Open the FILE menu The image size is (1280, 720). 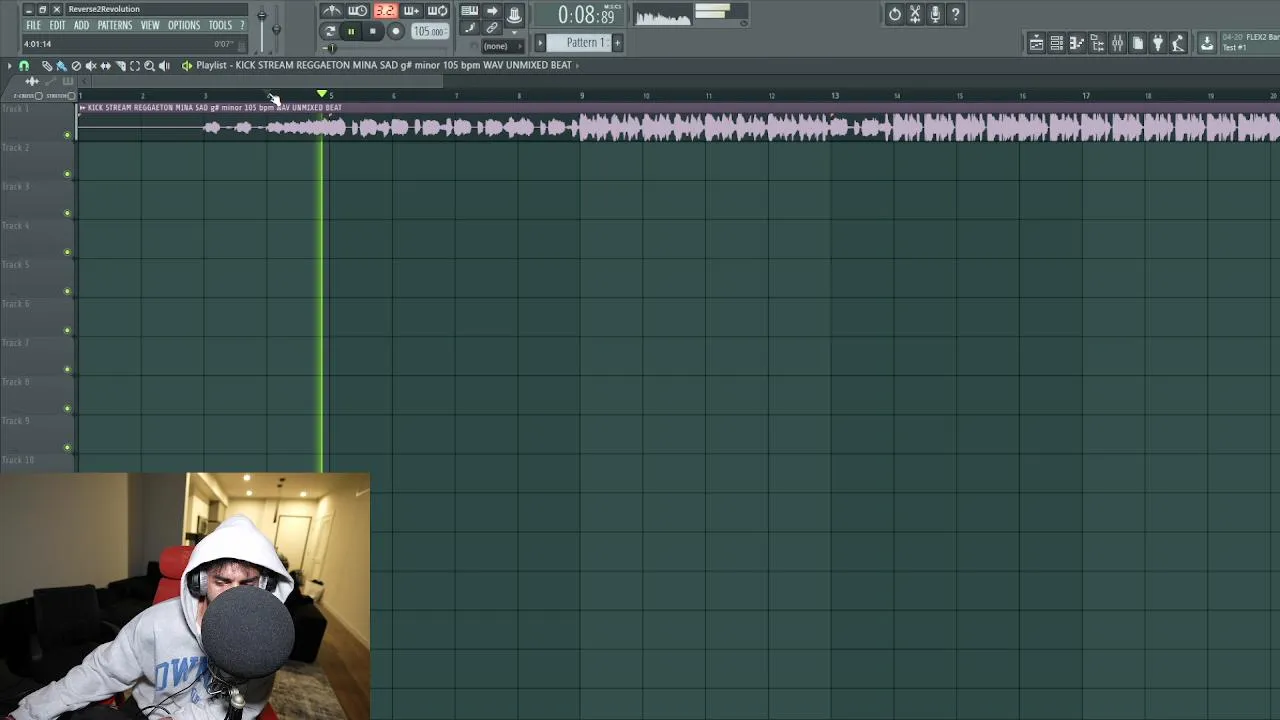[33, 25]
